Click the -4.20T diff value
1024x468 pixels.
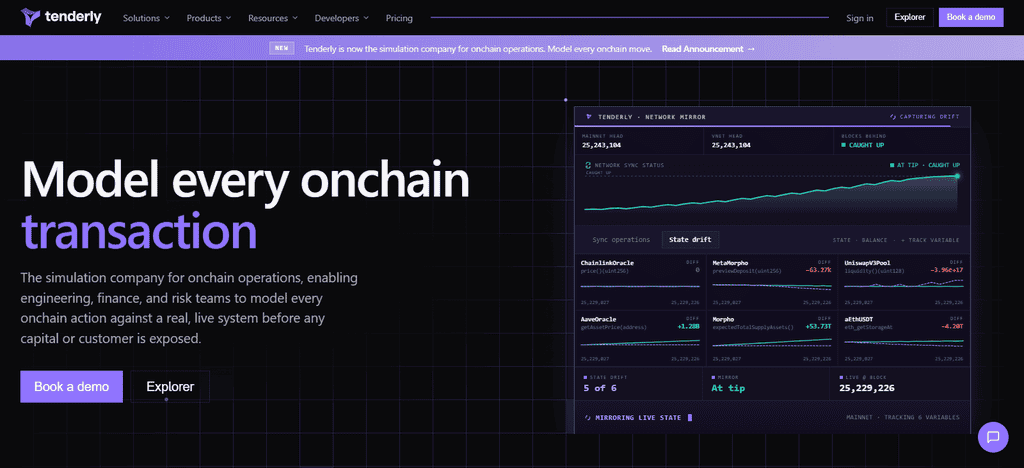pos(952,326)
